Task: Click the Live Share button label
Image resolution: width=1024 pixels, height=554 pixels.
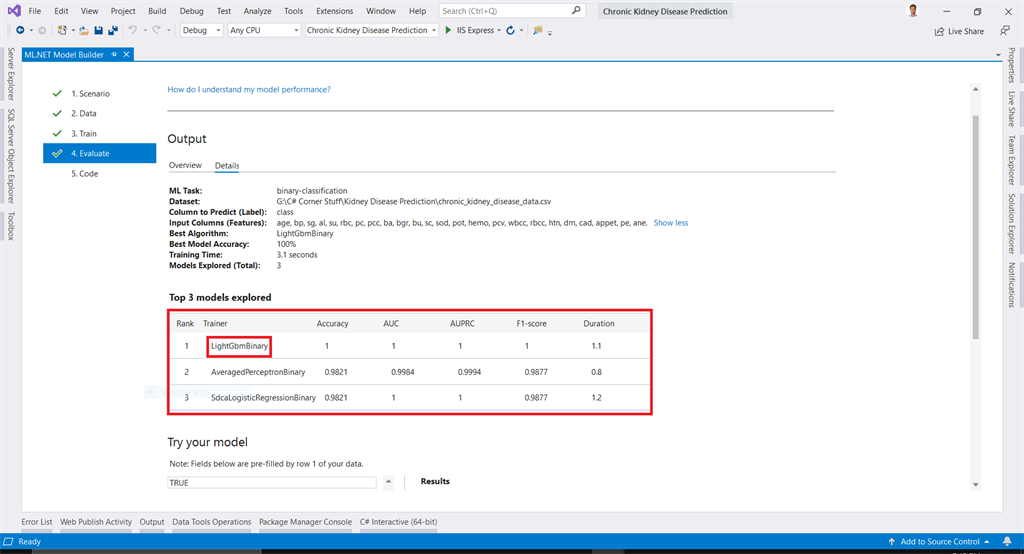Action: [965, 31]
